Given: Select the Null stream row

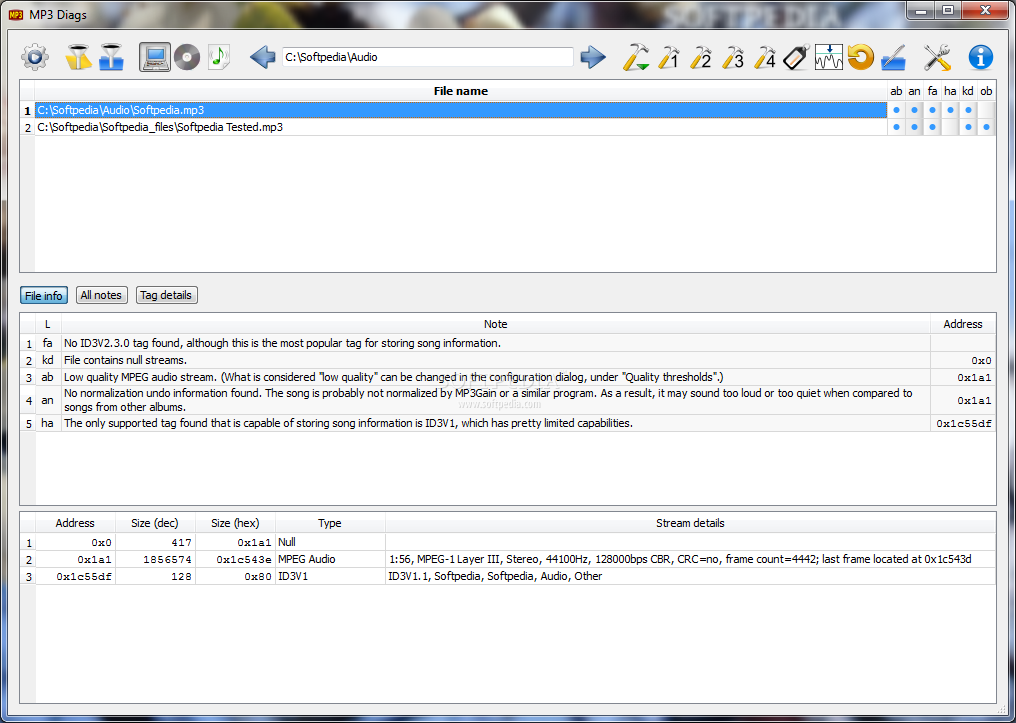Looking at the screenshot, I should tap(515, 542).
